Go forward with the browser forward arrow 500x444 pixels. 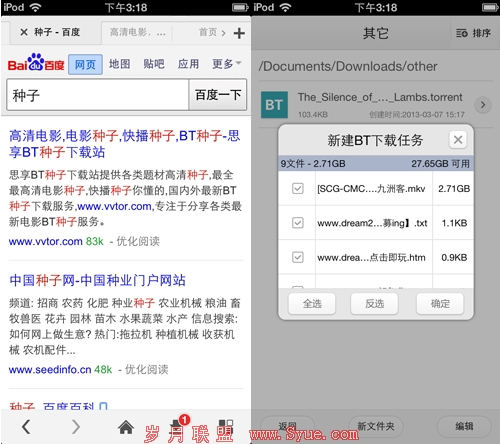(76, 427)
